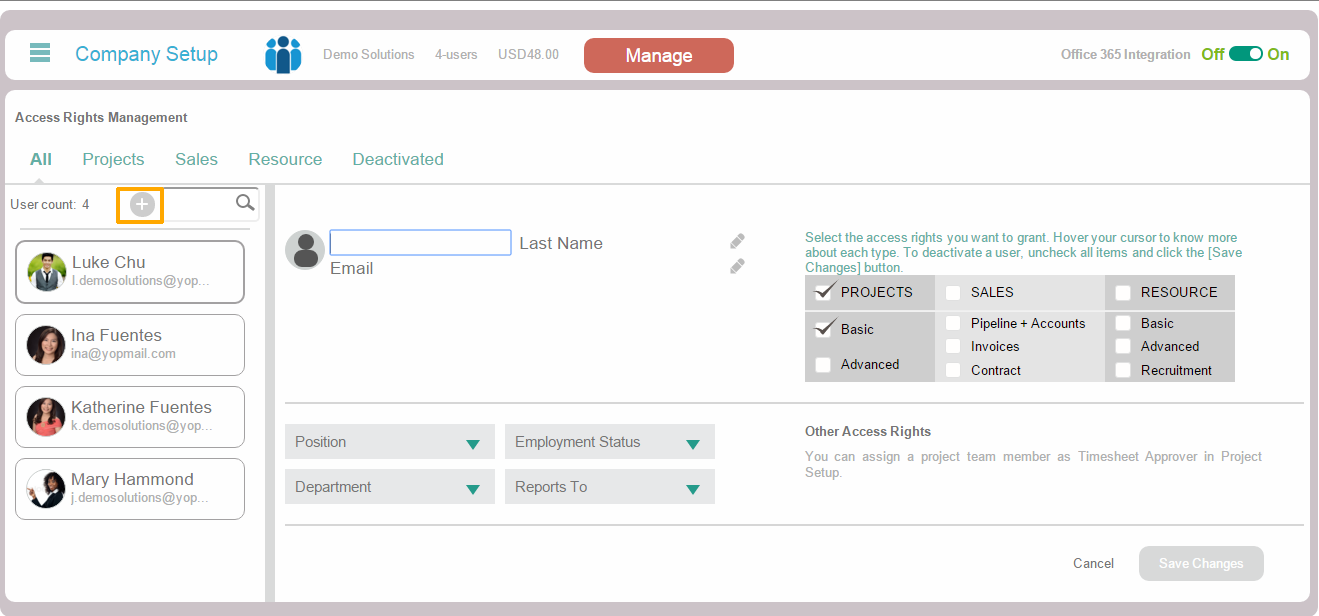Click the Save Changes button

1201,563
